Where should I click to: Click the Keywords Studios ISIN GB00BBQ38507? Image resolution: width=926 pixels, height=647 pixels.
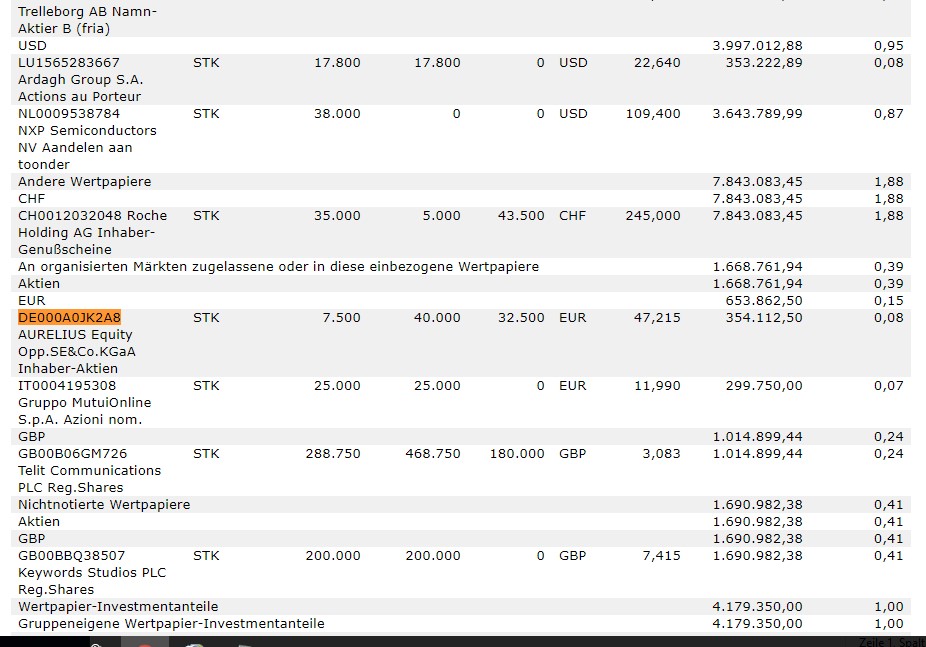tap(72, 556)
